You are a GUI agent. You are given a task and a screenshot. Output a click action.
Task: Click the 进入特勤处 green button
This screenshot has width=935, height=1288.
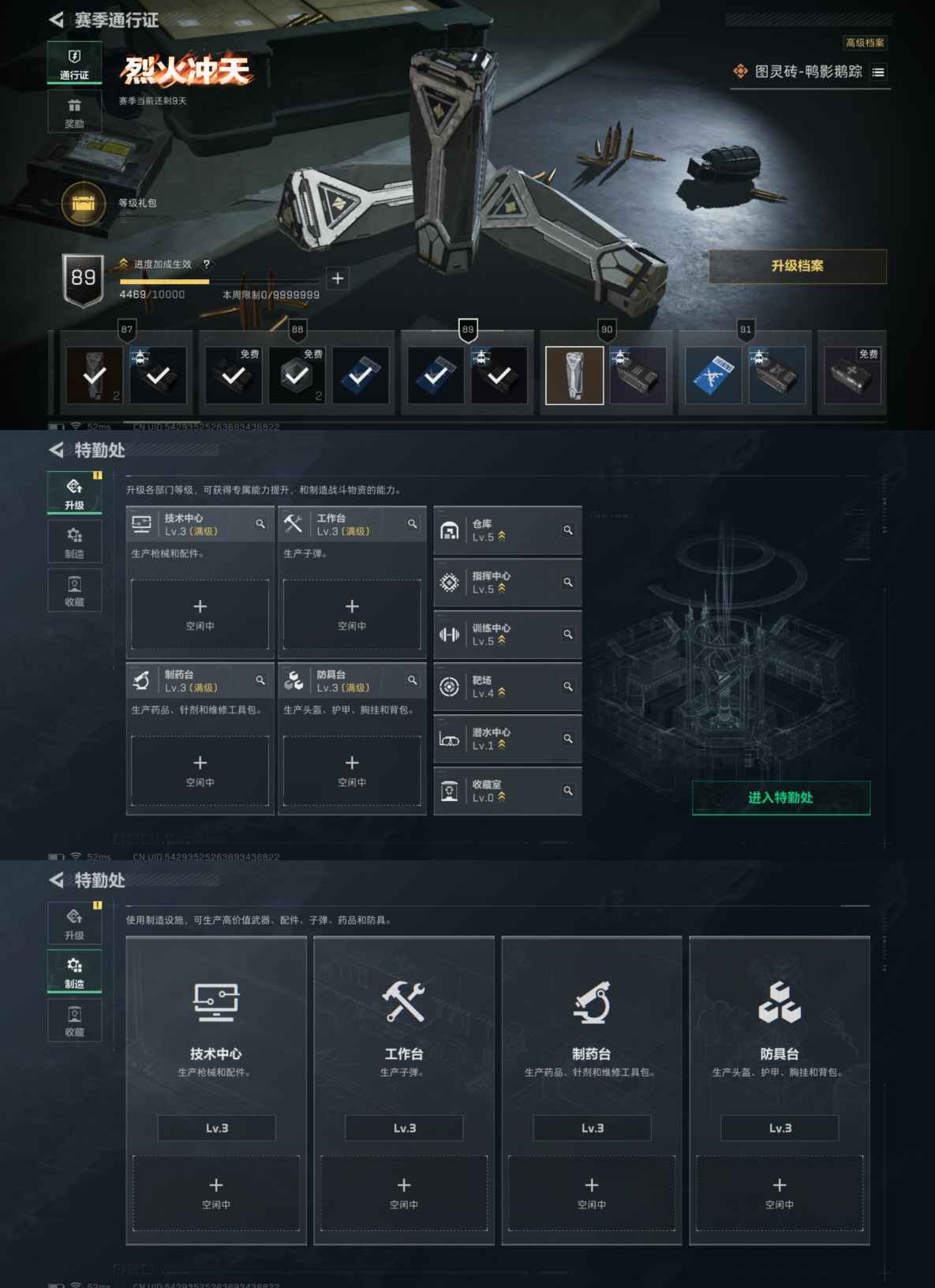point(781,798)
